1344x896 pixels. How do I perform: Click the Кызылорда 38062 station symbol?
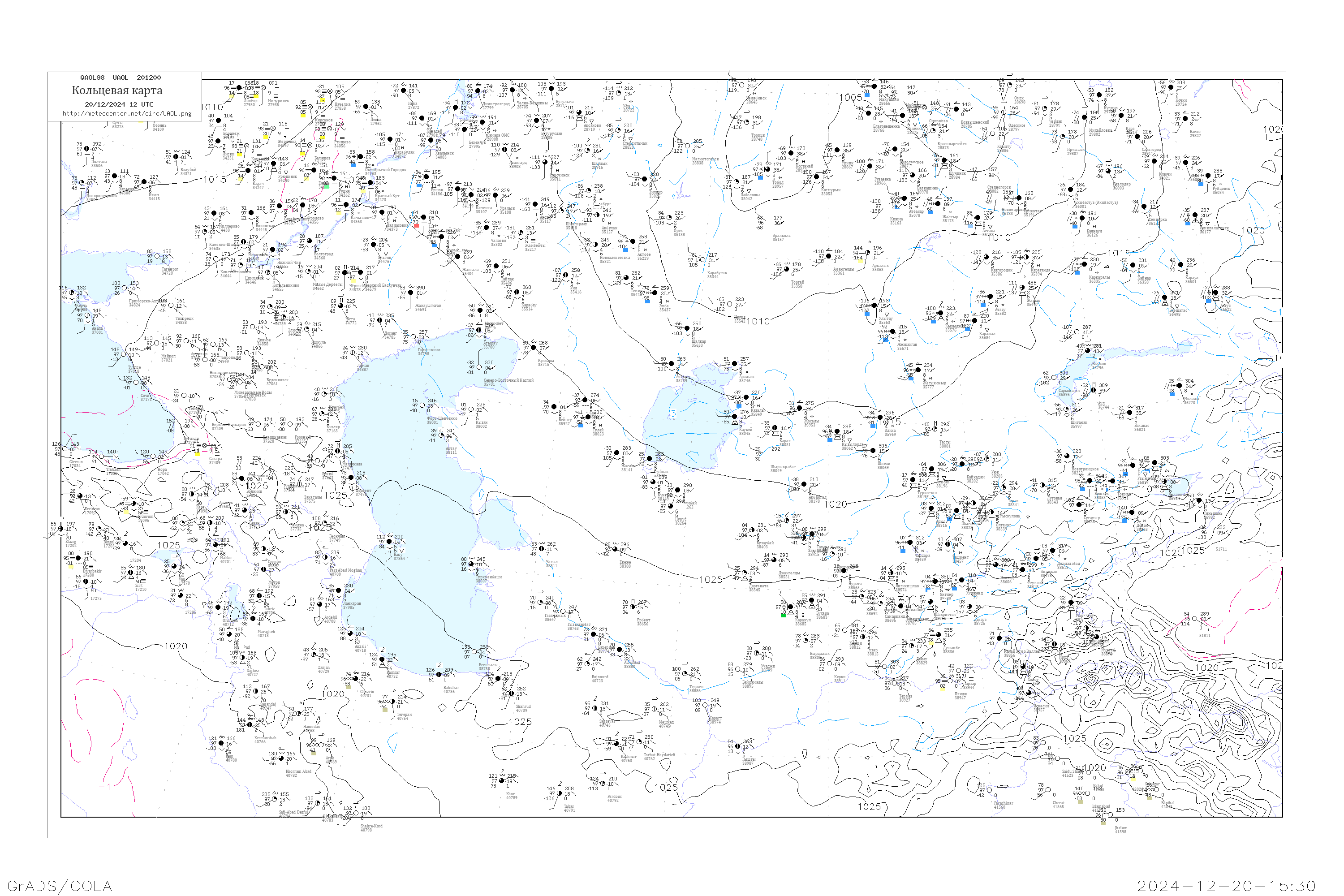click(x=837, y=431)
